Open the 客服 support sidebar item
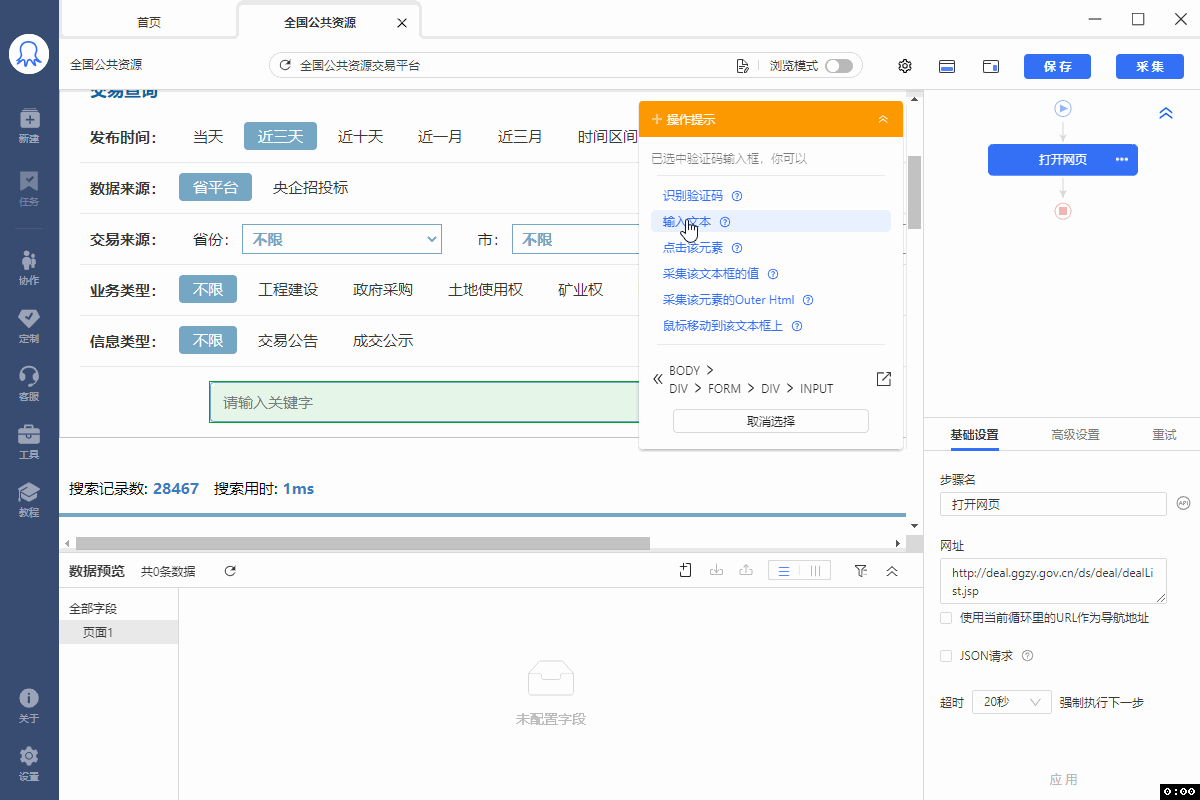This screenshot has width=1200, height=800. [x=29, y=382]
